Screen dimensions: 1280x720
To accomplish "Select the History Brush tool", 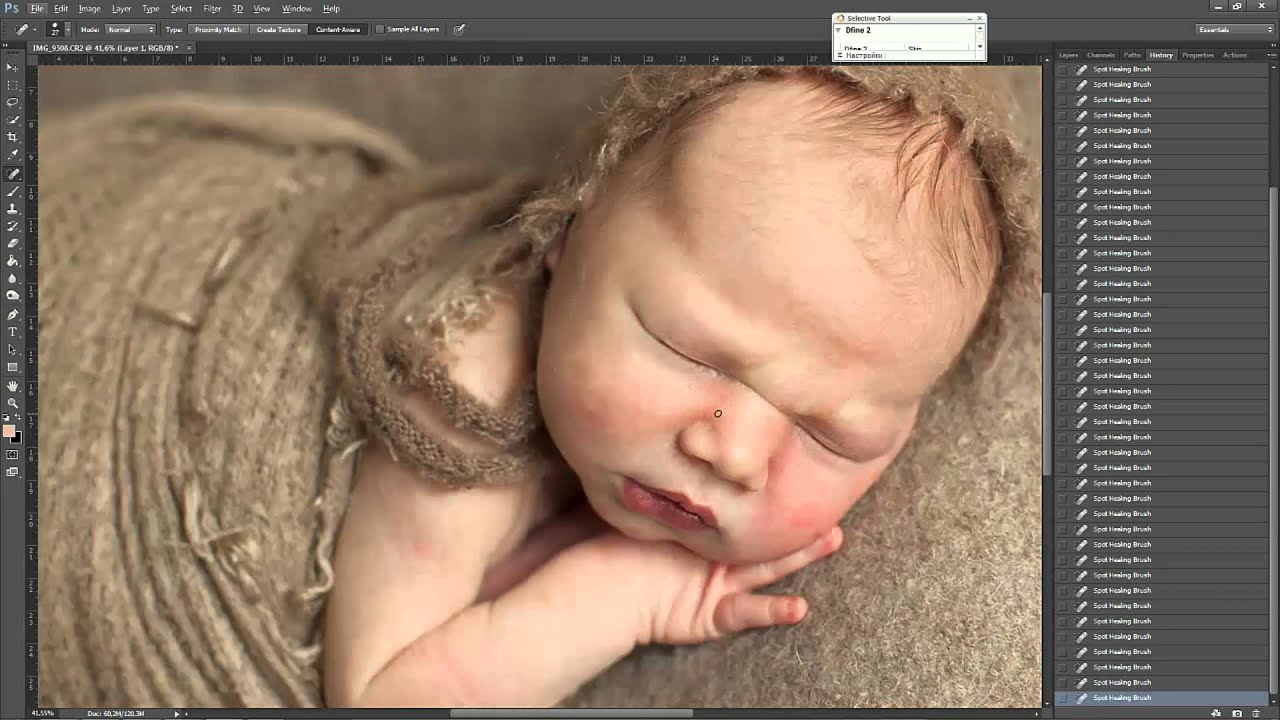I will coord(13,226).
